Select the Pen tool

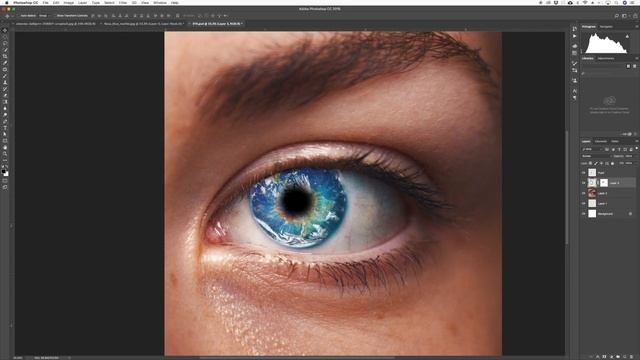pos(5,122)
